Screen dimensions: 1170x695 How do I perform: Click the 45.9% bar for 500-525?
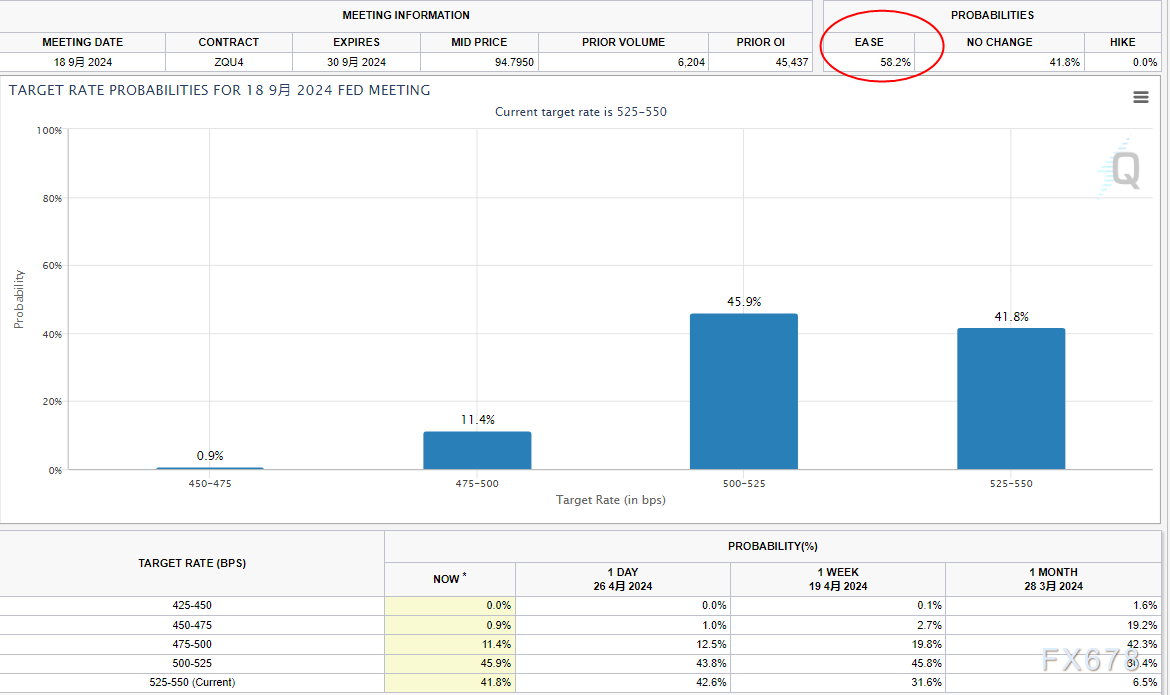point(744,391)
